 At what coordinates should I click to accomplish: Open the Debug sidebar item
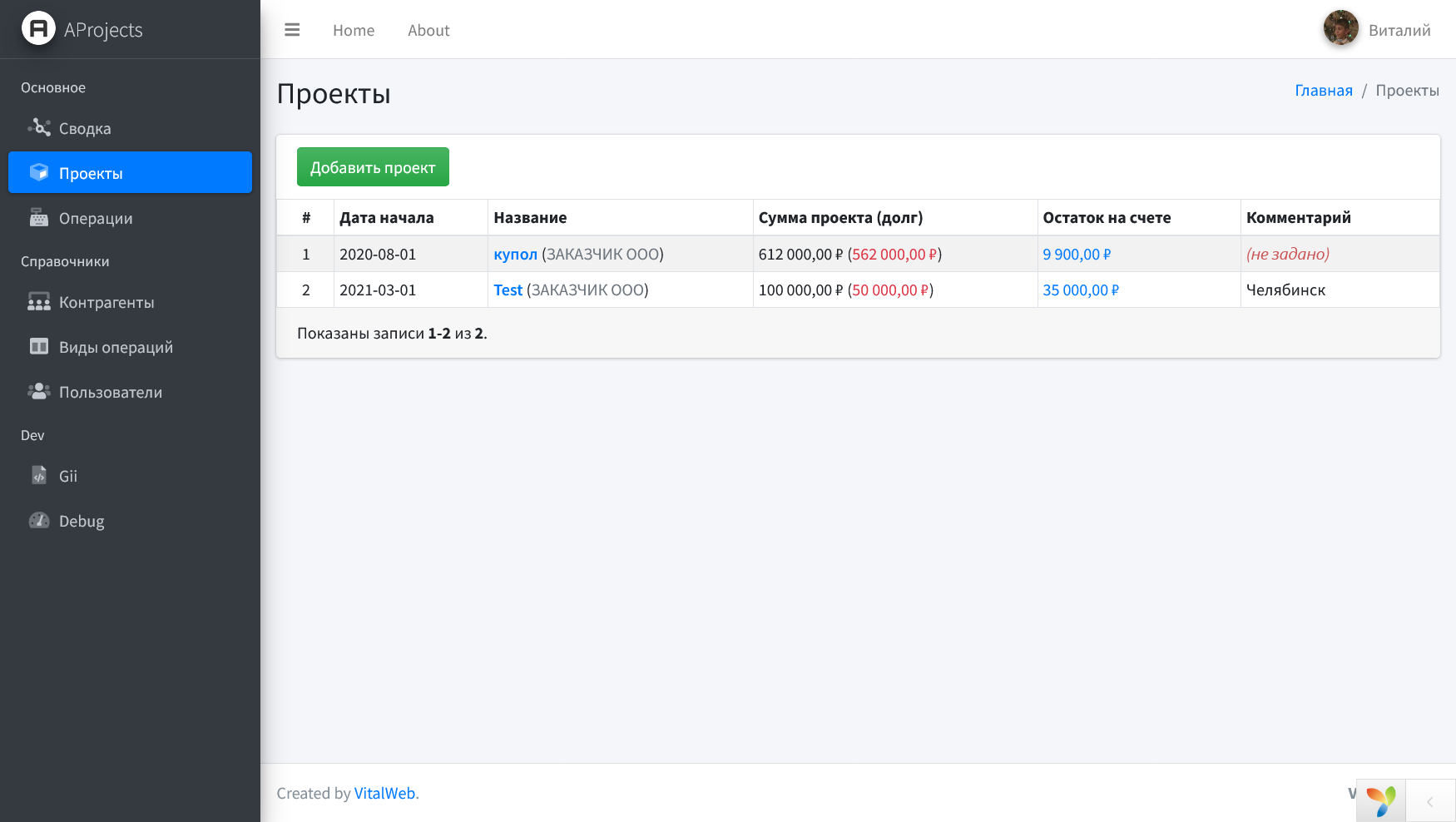click(x=130, y=521)
